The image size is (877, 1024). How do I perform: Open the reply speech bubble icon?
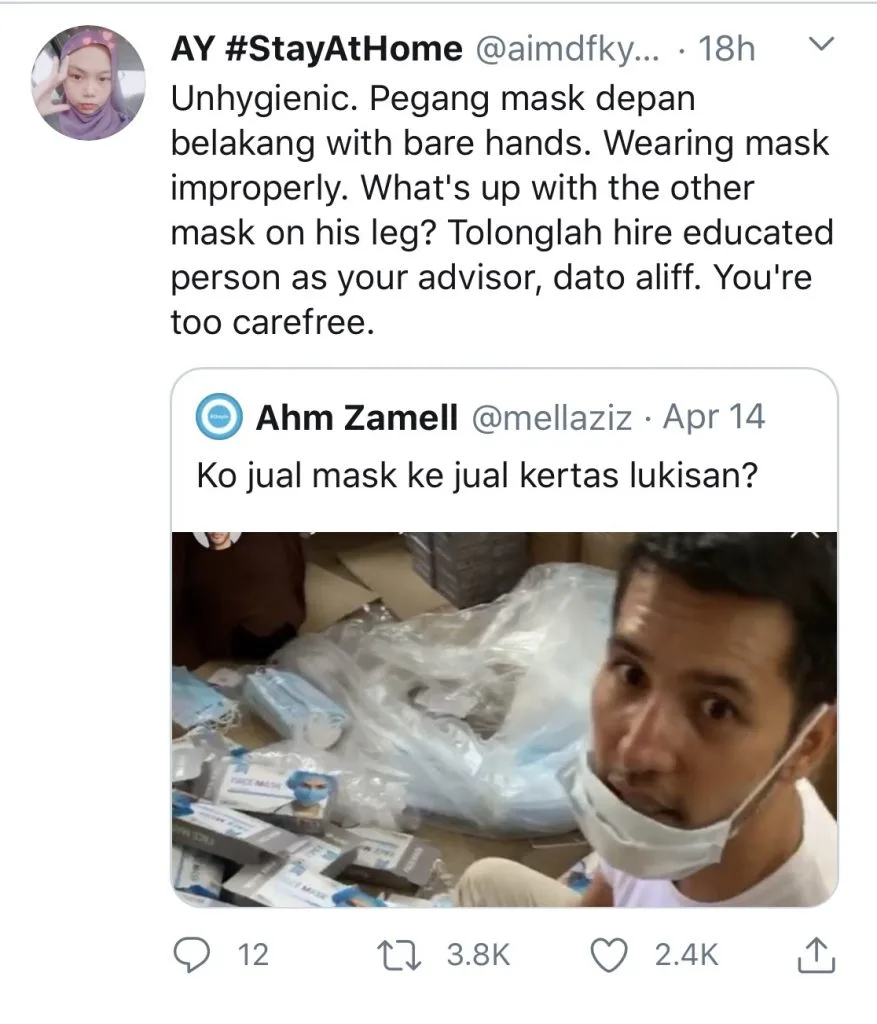[x=191, y=955]
